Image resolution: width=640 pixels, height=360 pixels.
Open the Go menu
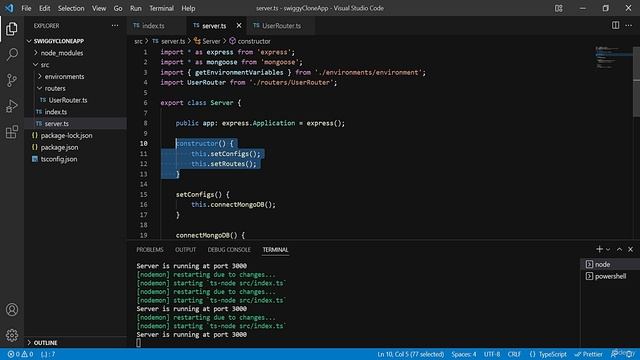118,8
